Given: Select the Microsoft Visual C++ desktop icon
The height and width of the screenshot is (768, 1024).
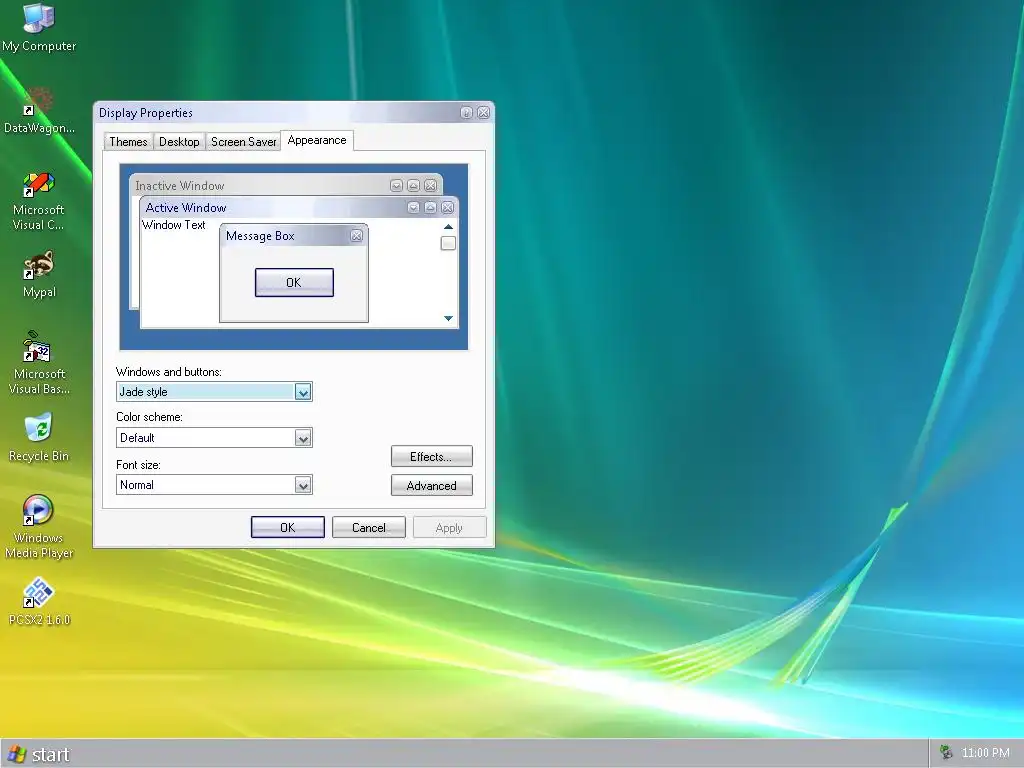Looking at the screenshot, I should (39, 200).
